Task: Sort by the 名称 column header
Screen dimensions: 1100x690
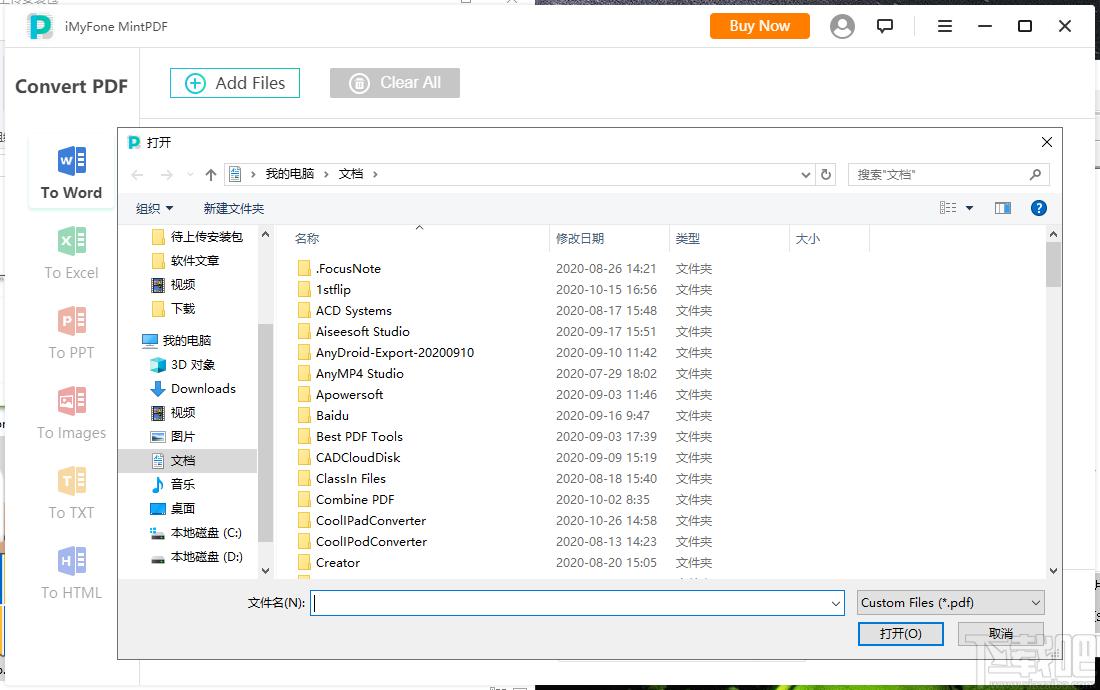Action: pyautogui.click(x=307, y=238)
